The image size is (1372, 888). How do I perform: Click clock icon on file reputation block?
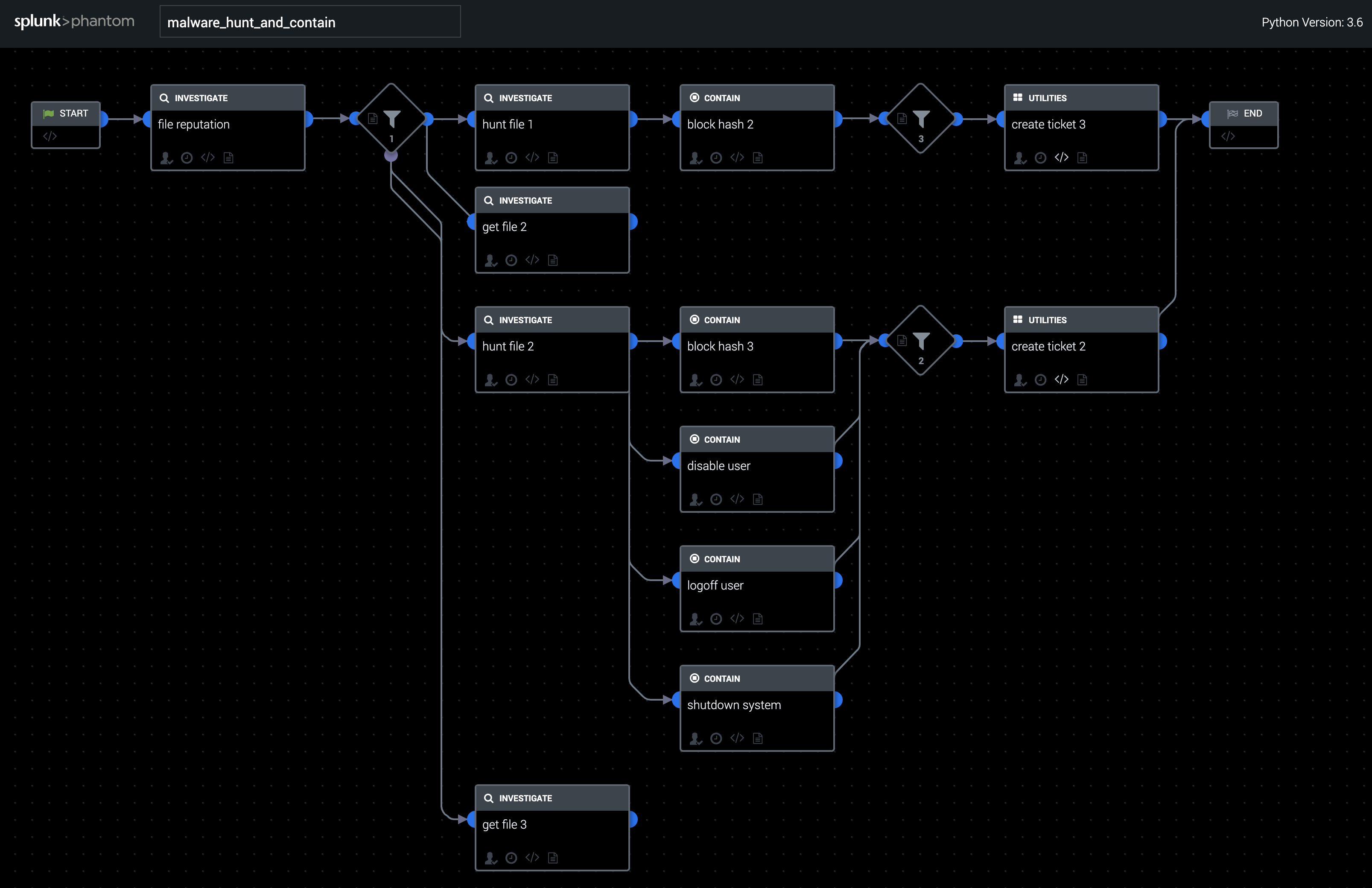(x=187, y=158)
